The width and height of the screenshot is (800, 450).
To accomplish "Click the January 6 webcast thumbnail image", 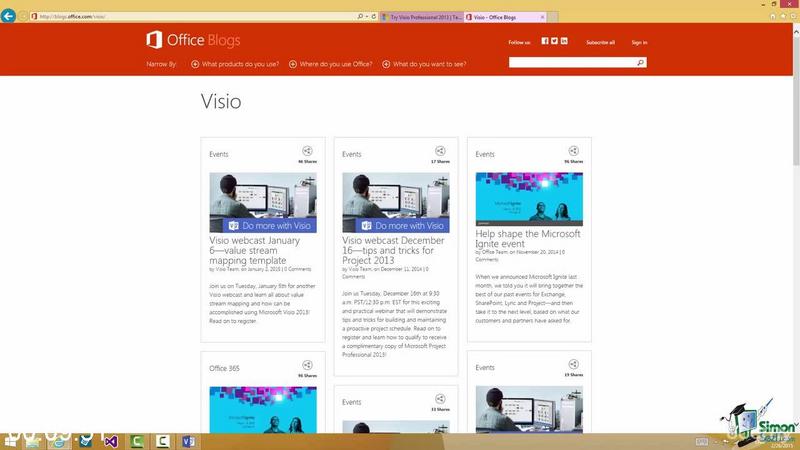I will point(263,203).
